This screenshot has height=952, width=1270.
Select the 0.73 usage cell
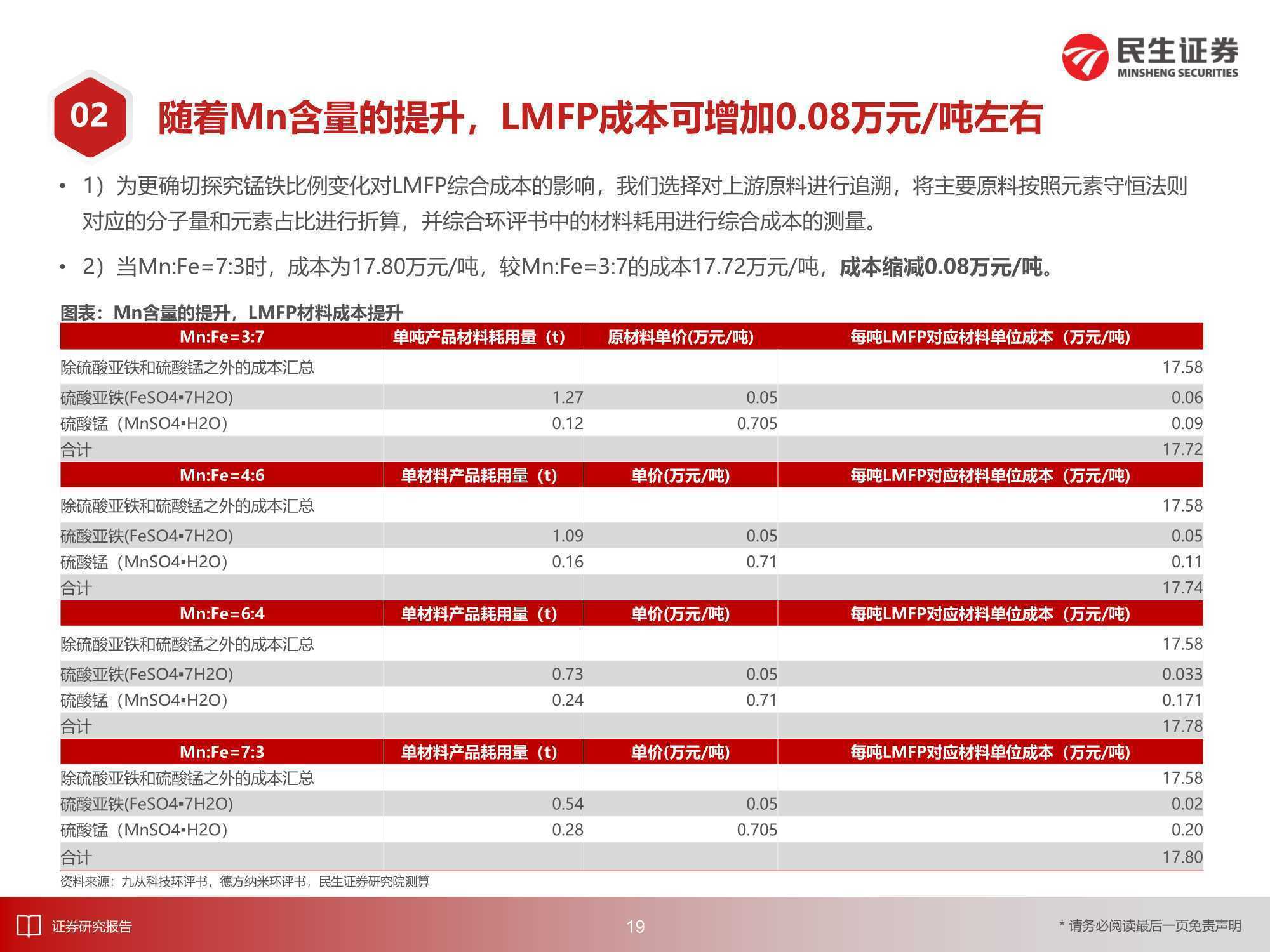tap(483, 674)
